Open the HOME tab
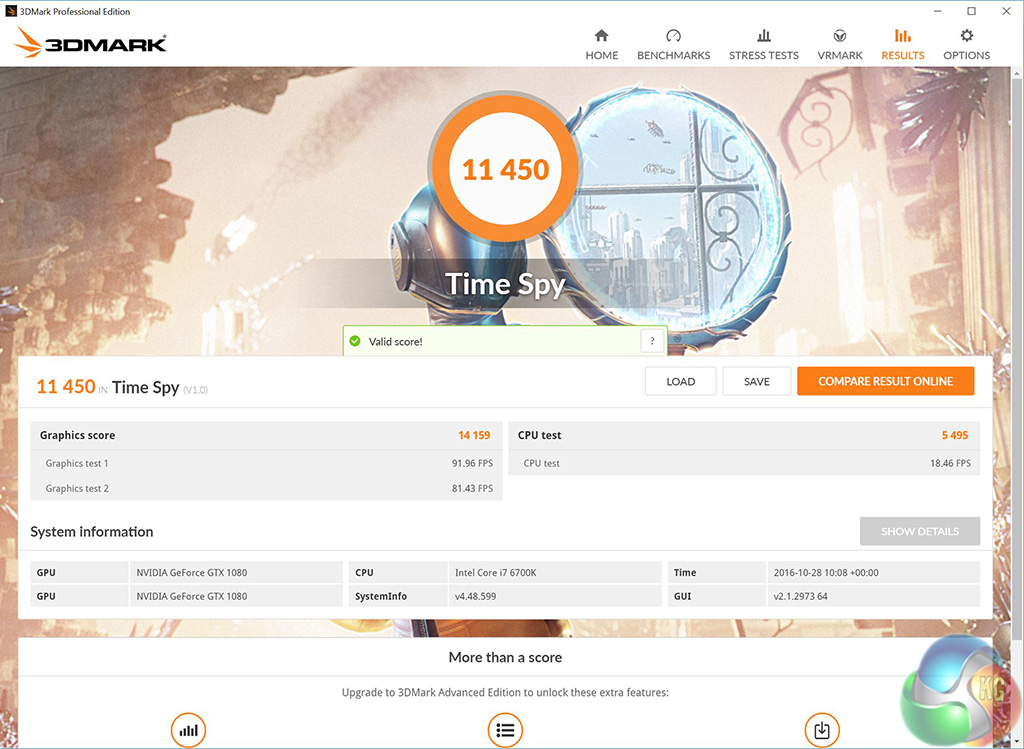Screen dimensions: 1024x749 coord(601,44)
